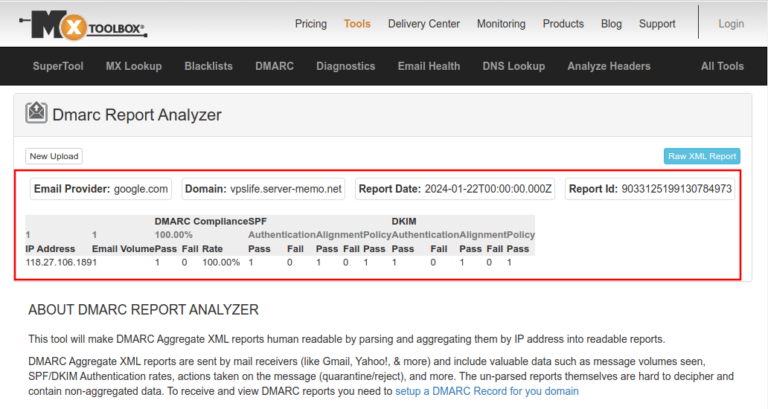The height and width of the screenshot is (409, 768).
Task: Open the DNS Lookup tab
Action: tap(513, 66)
